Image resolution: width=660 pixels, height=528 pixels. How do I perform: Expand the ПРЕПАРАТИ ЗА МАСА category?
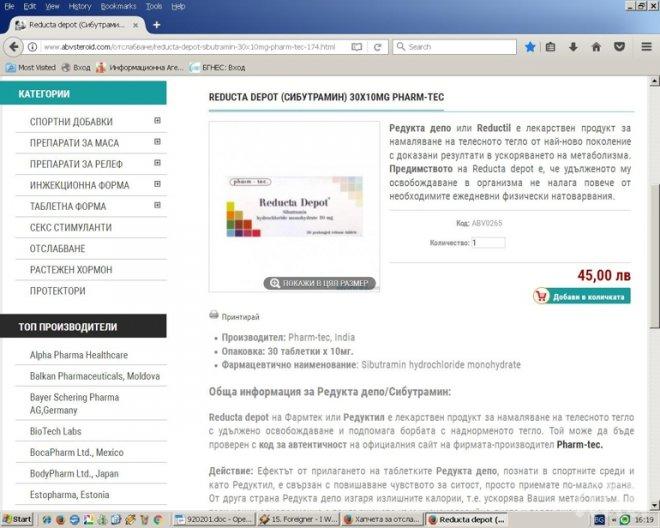pos(157,141)
